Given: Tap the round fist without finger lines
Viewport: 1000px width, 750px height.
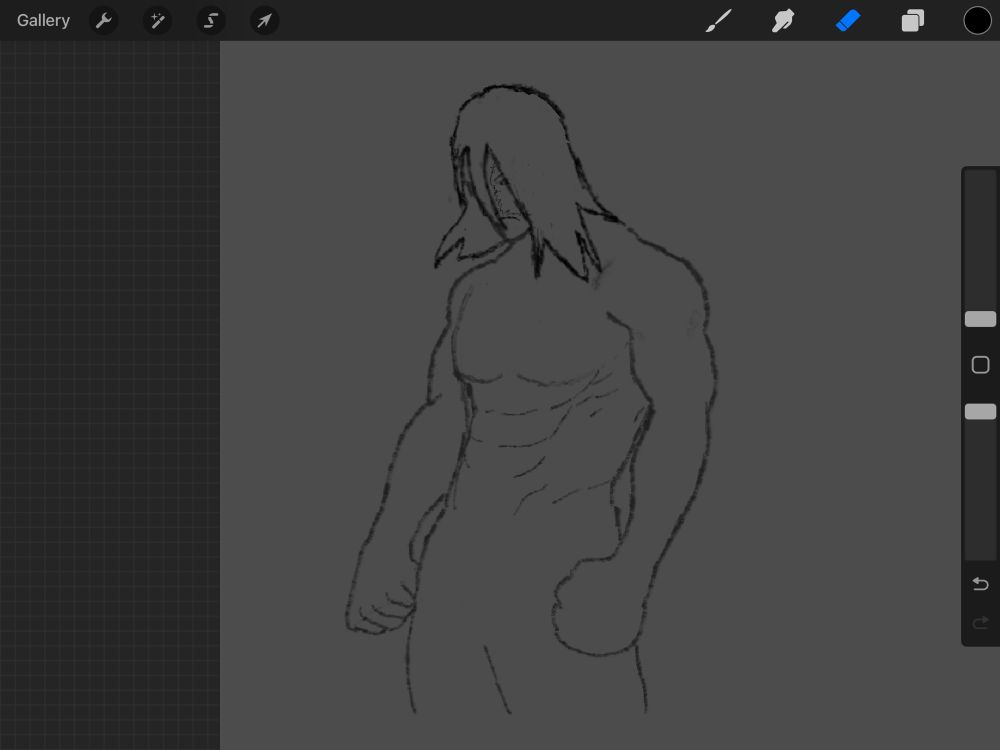Looking at the screenshot, I should point(595,610).
